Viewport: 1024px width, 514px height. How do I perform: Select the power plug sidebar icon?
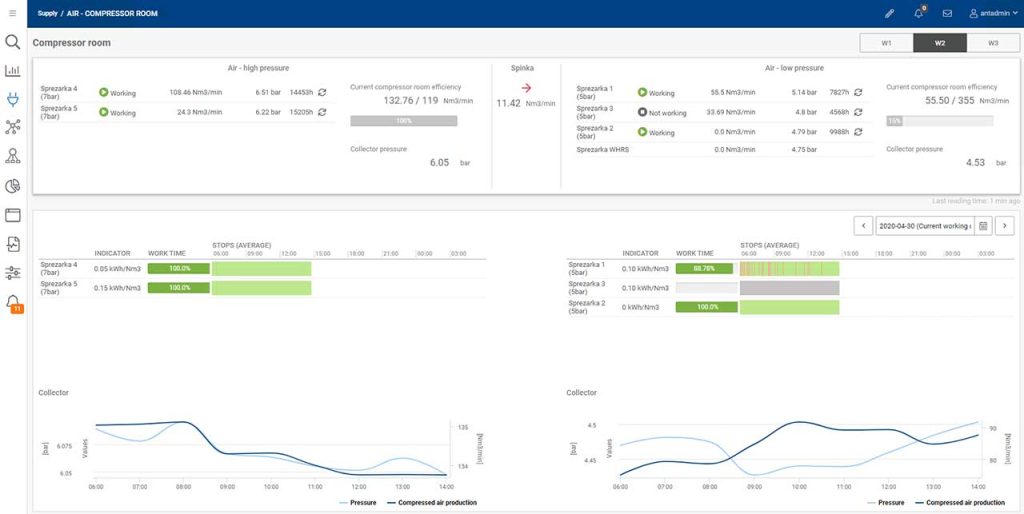(x=13, y=99)
